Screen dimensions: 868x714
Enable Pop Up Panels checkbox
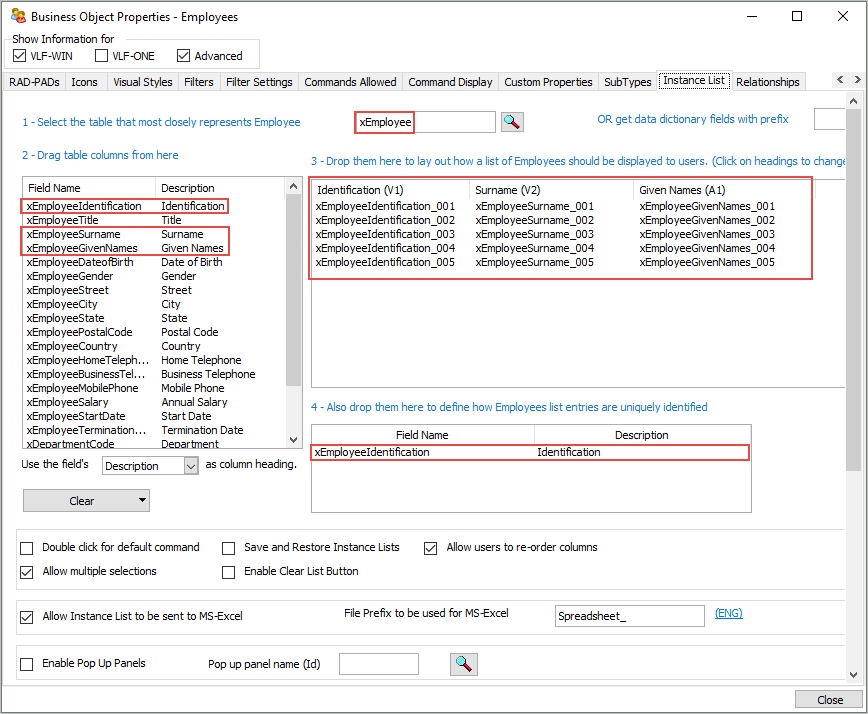pyautogui.click(x=27, y=664)
